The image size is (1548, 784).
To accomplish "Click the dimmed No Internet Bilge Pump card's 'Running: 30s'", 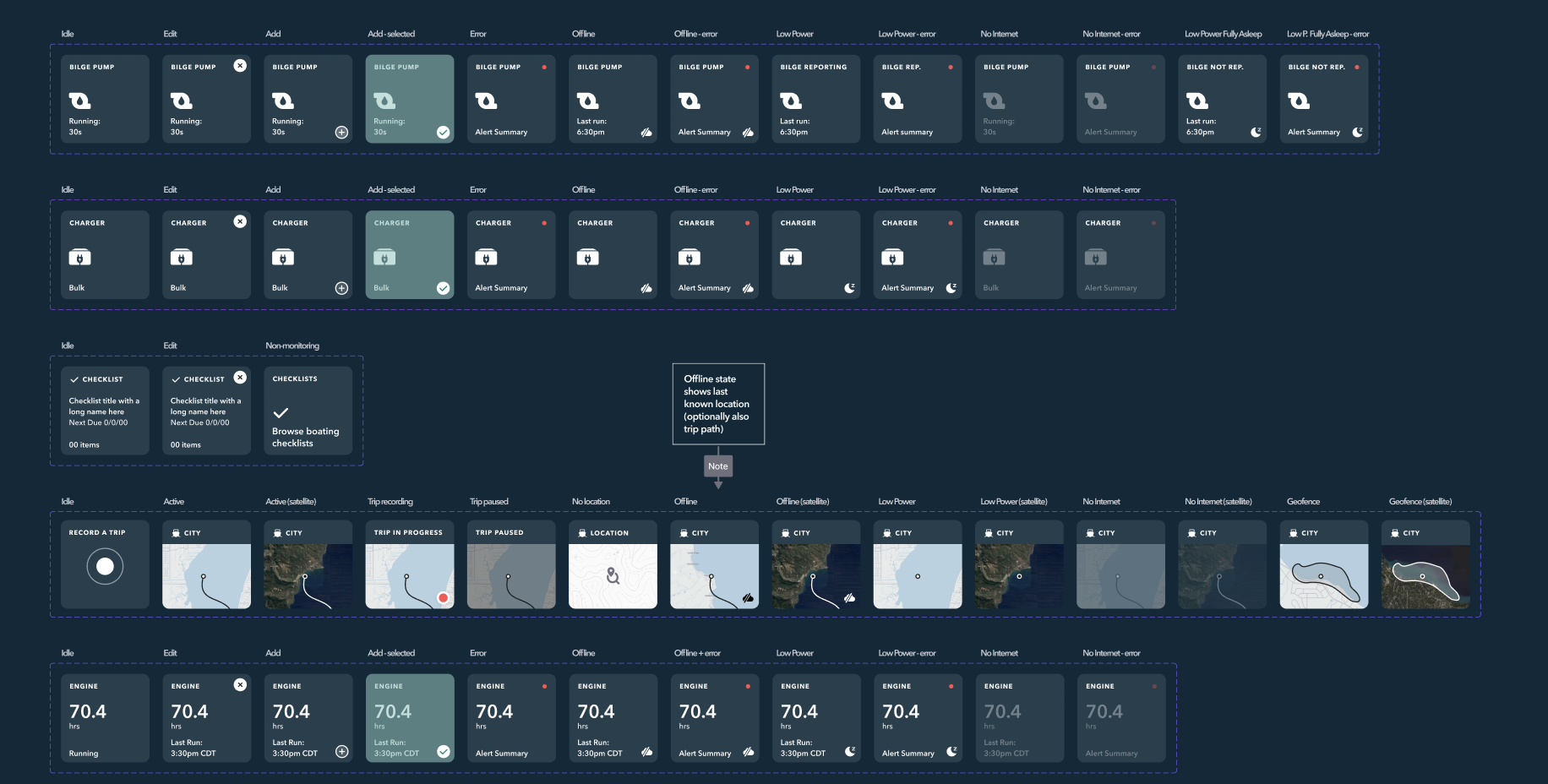I will [998, 127].
